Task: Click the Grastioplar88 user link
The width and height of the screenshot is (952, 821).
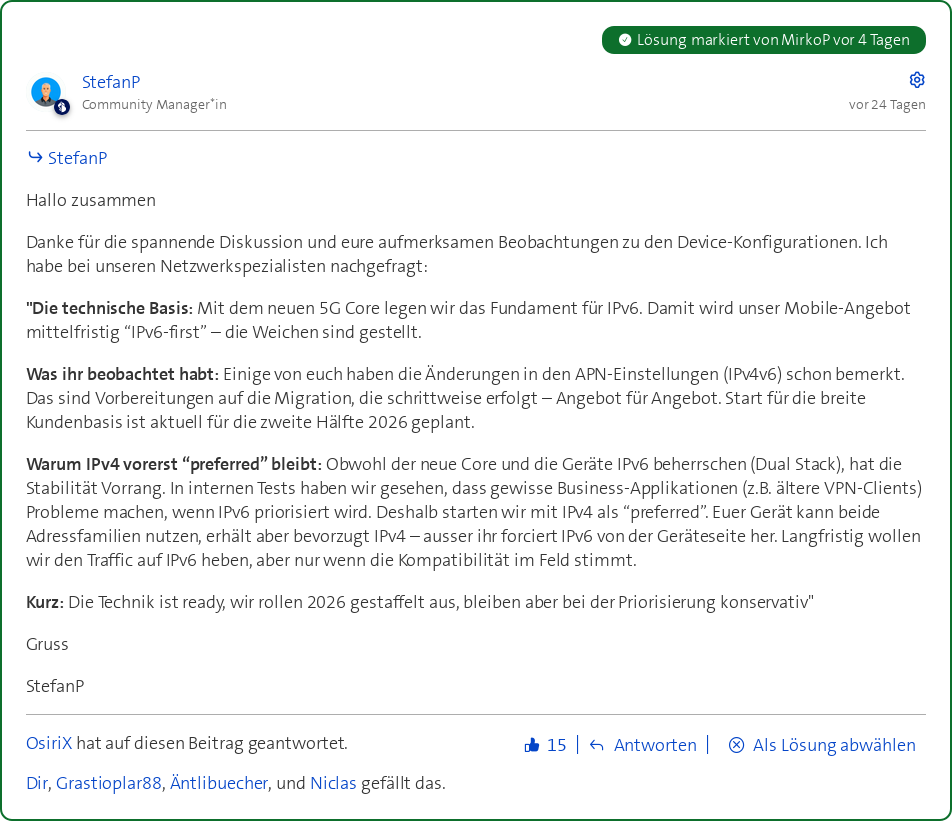Action: coord(108,783)
